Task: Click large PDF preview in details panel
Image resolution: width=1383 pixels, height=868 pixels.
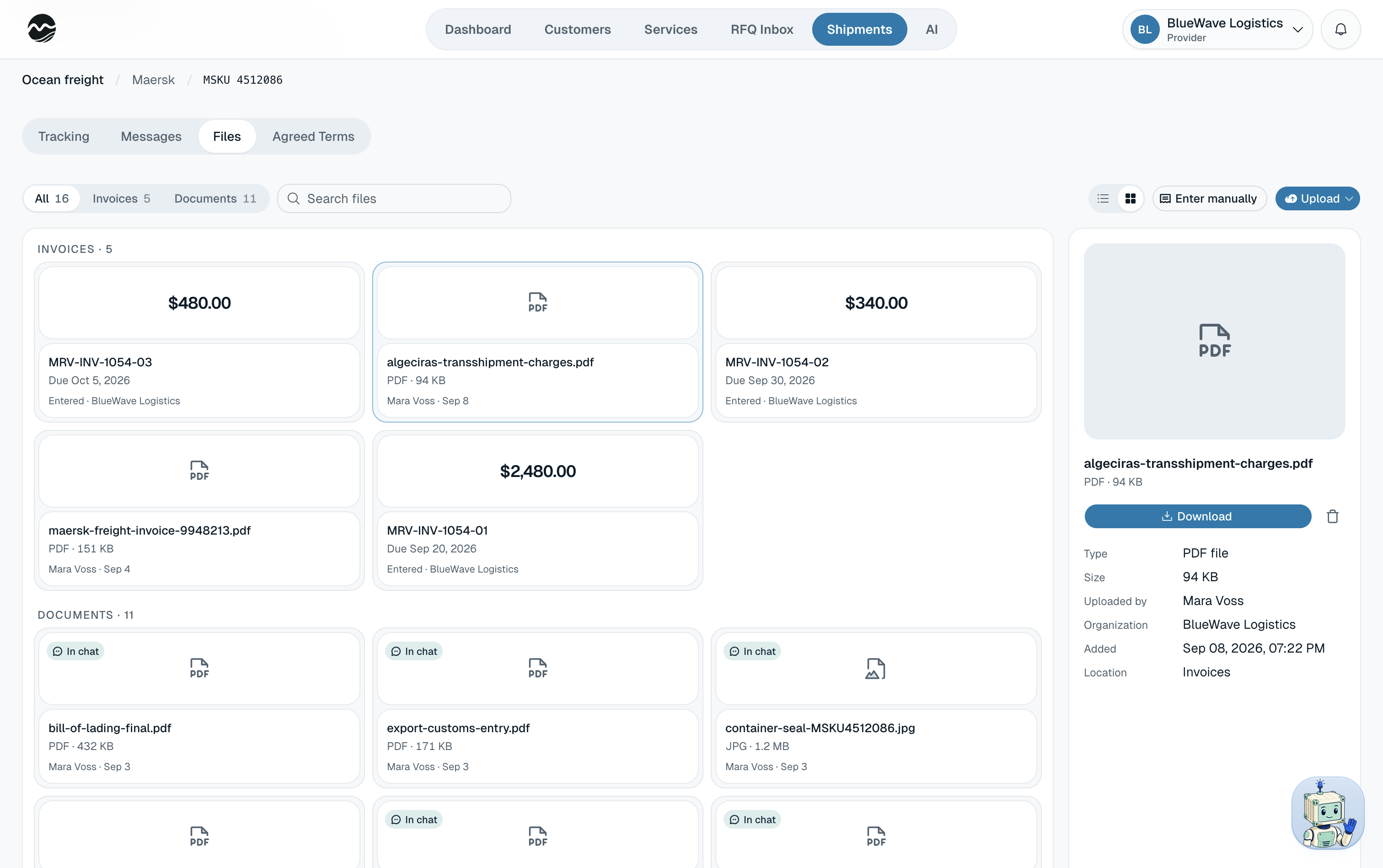Action: coord(1214,341)
